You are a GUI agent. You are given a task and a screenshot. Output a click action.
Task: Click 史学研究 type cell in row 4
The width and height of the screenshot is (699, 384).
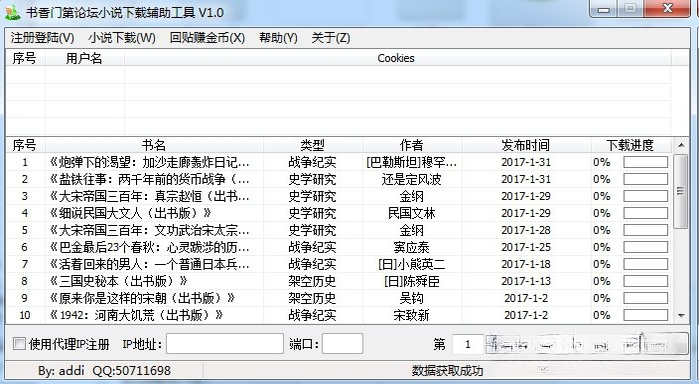click(x=312, y=213)
